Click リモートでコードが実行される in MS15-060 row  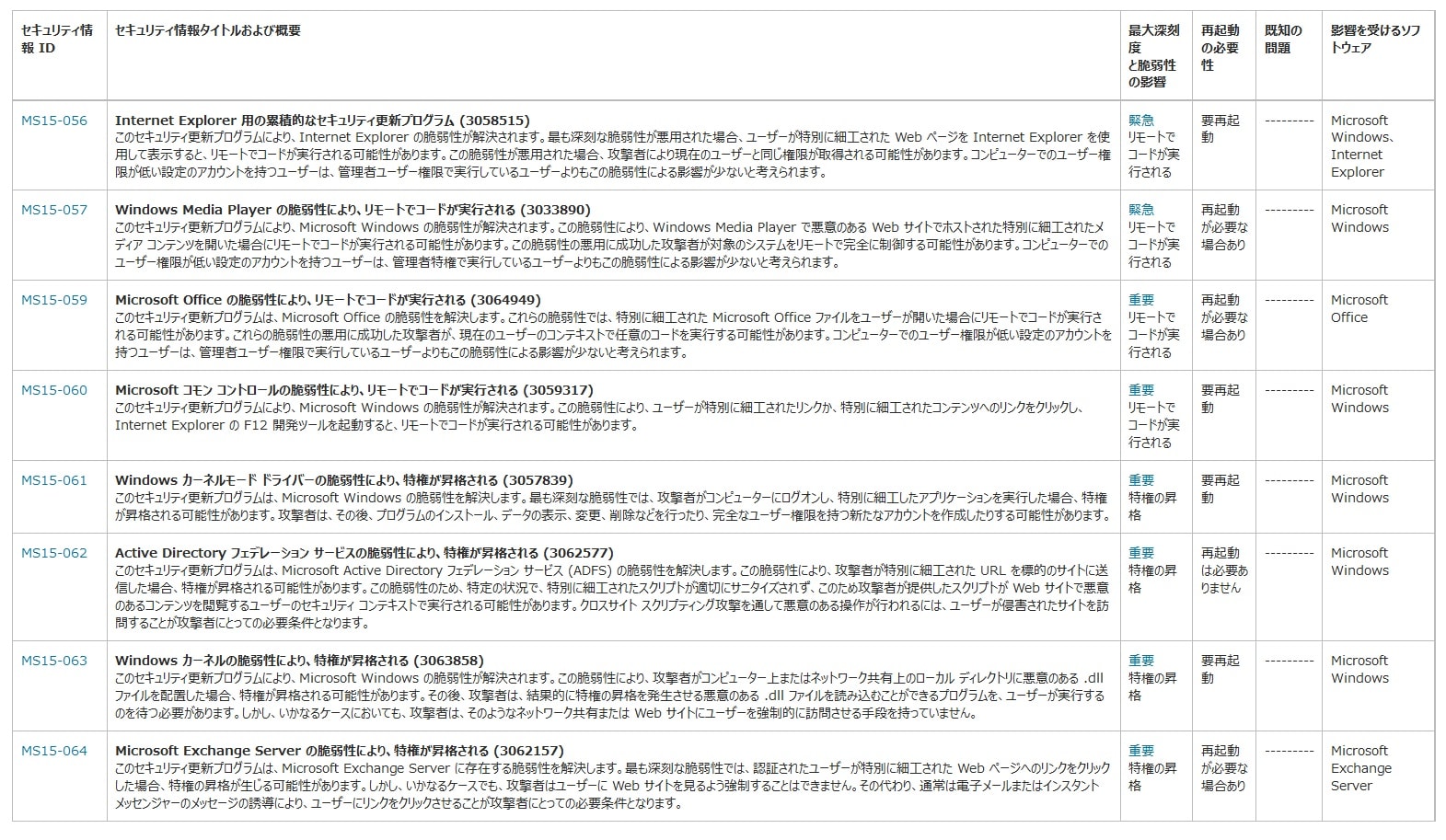(1154, 425)
